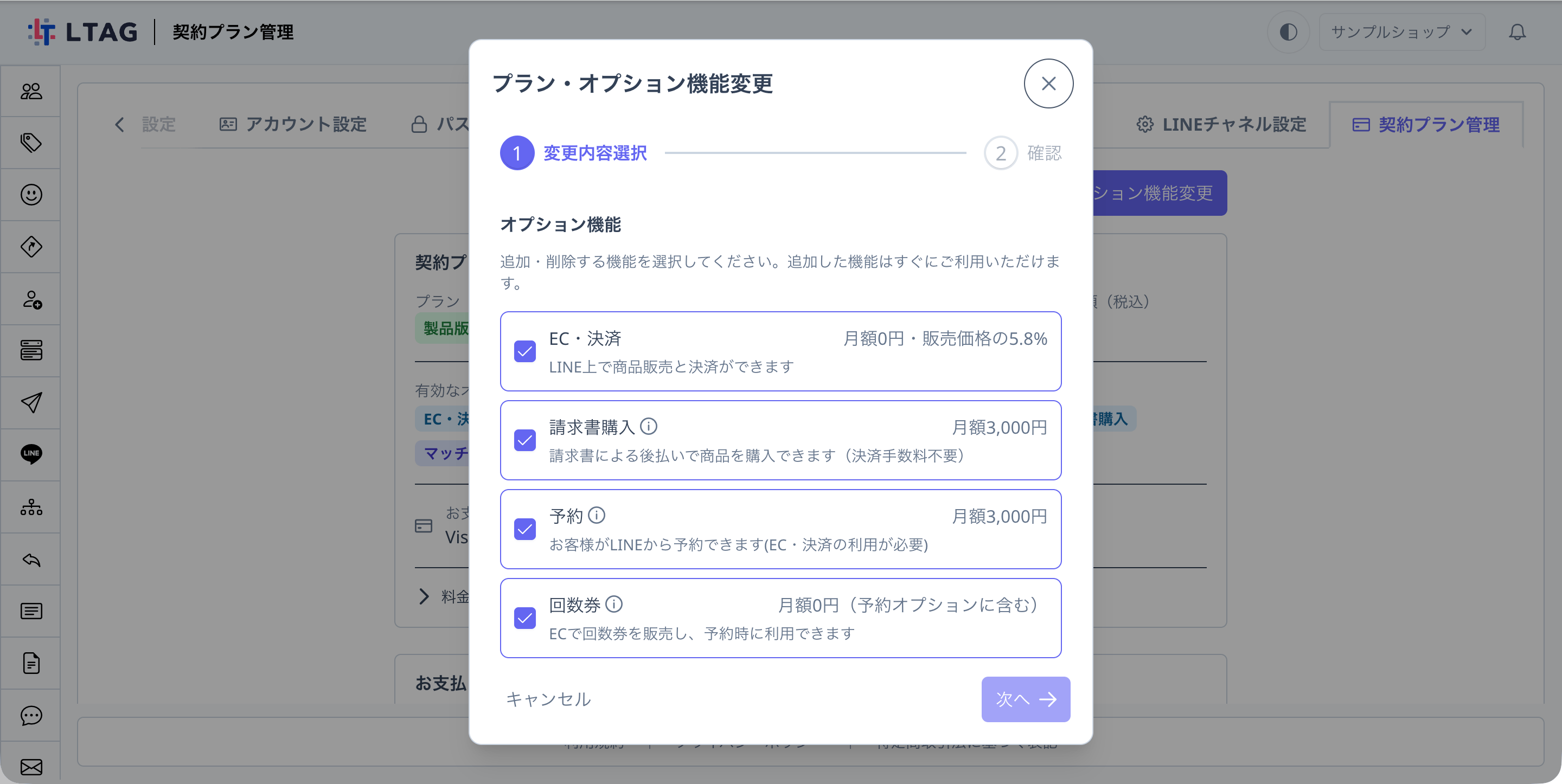Click the EC・決済 price text 販売価格の5.8%
Viewport: 1562px width, 784px height.
coord(985,338)
